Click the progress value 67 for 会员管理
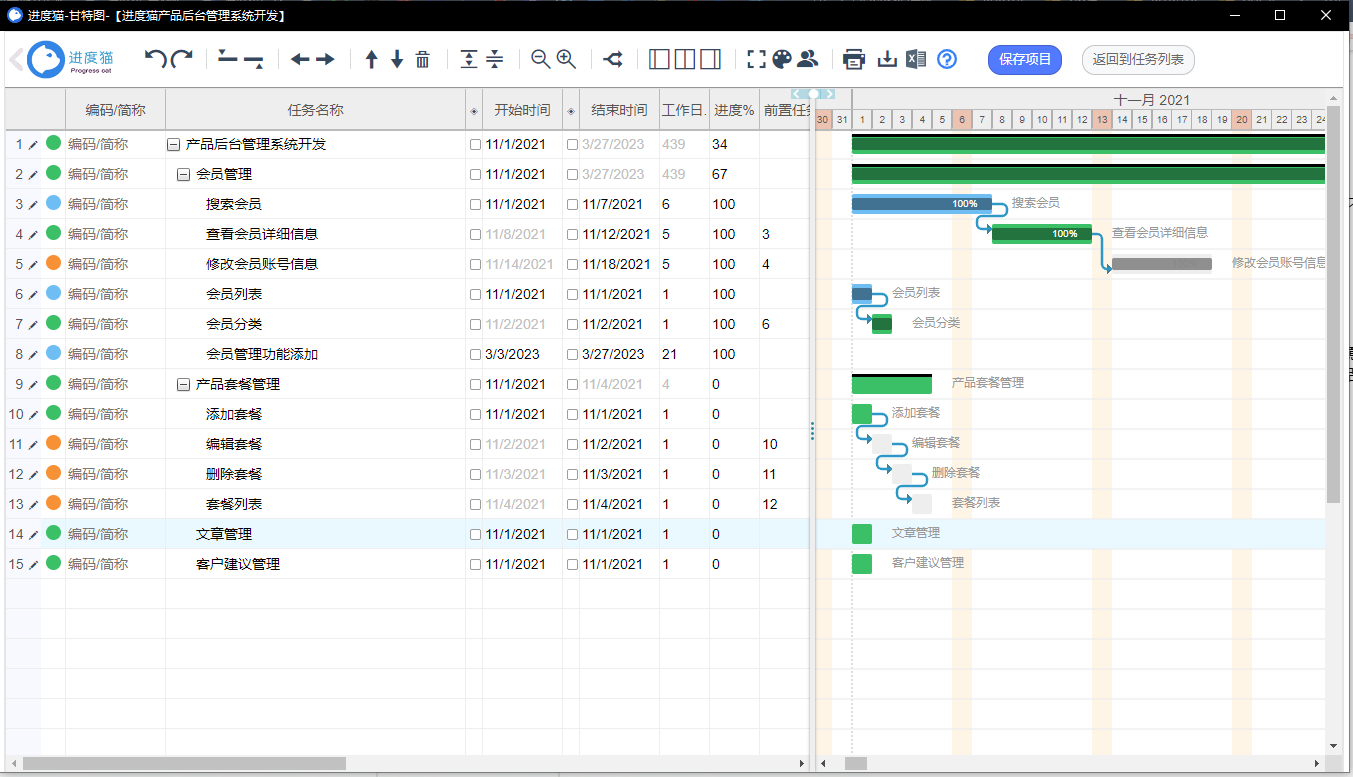 720,174
